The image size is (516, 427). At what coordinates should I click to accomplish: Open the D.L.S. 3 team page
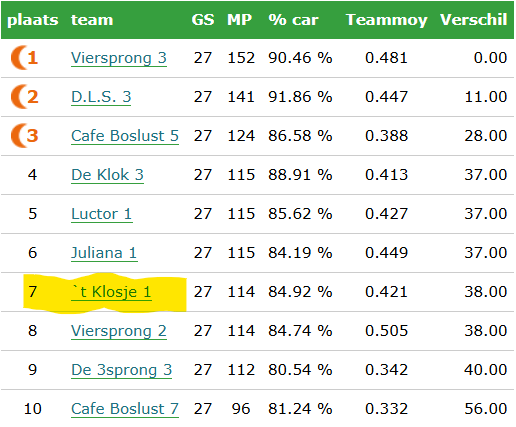coord(101,97)
